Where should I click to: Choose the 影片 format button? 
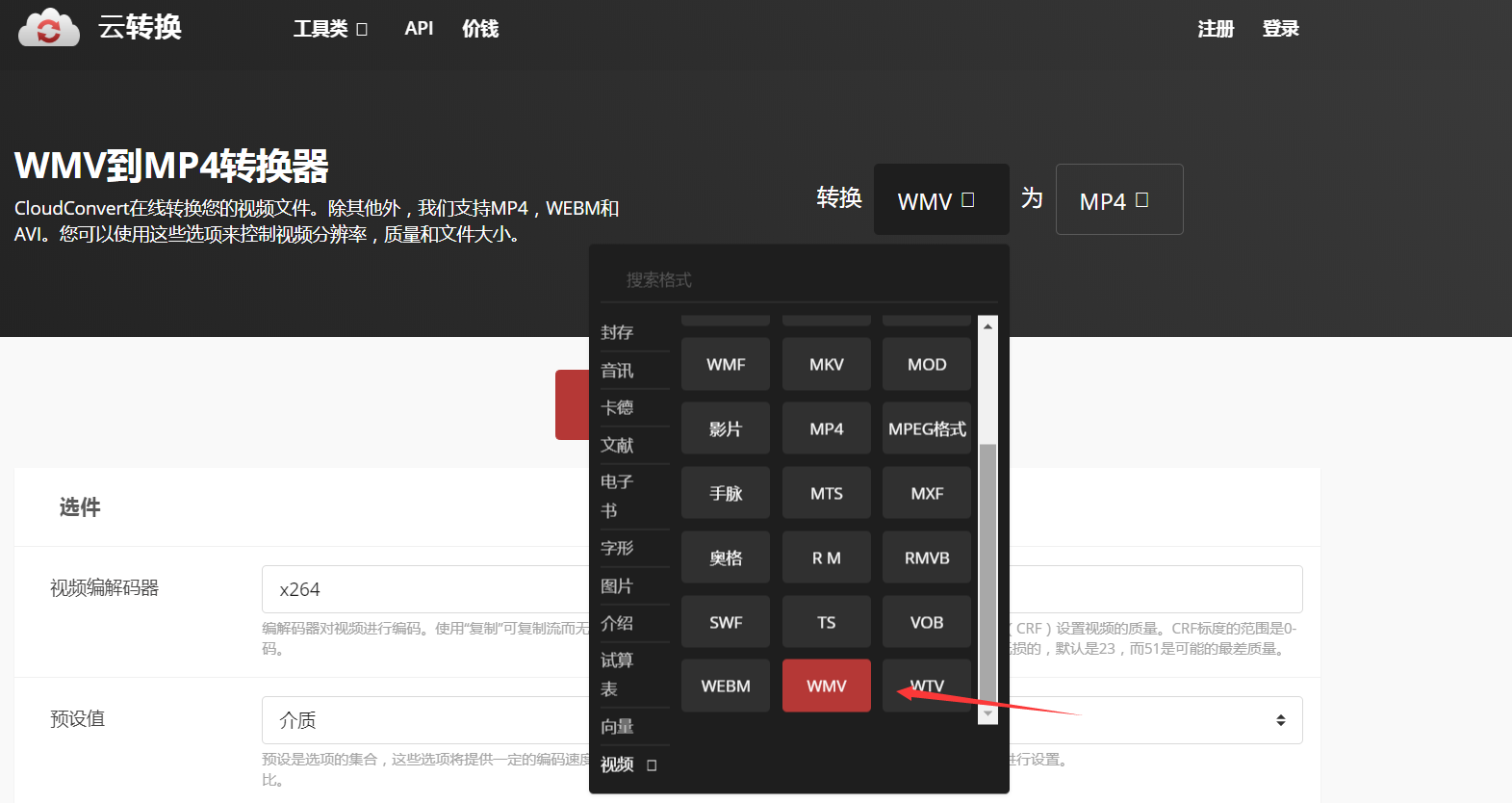(726, 428)
